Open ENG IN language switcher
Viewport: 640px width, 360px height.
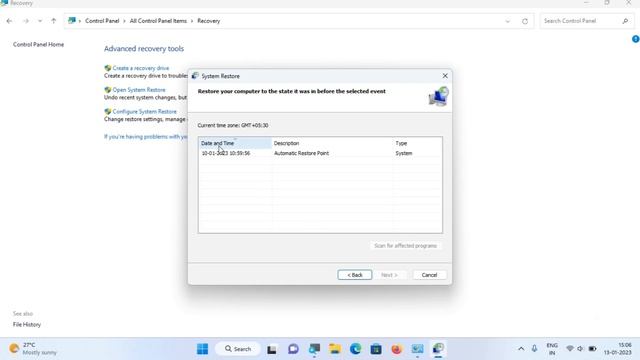pyautogui.click(x=552, y=349)
